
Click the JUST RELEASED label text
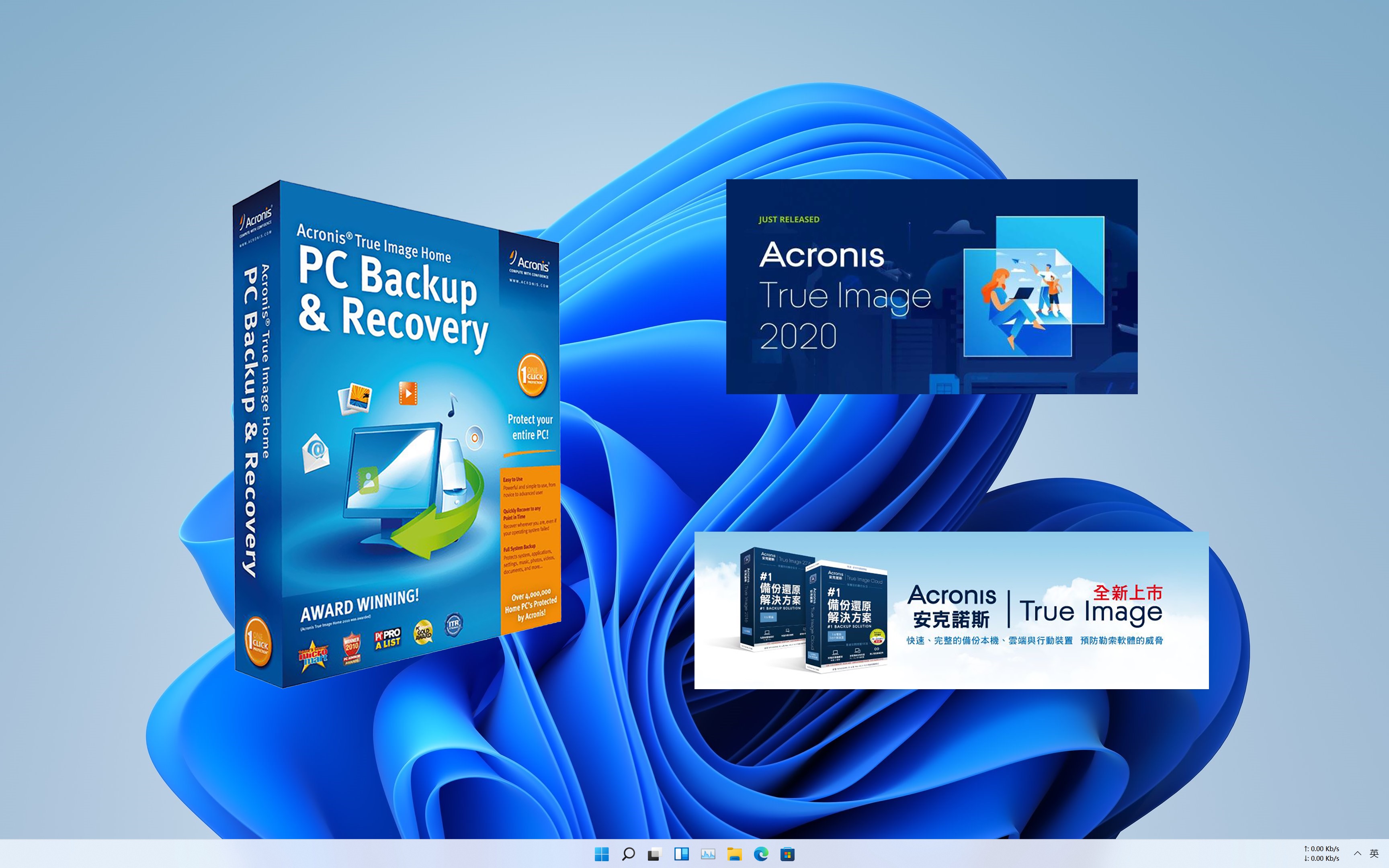point(789,219)
